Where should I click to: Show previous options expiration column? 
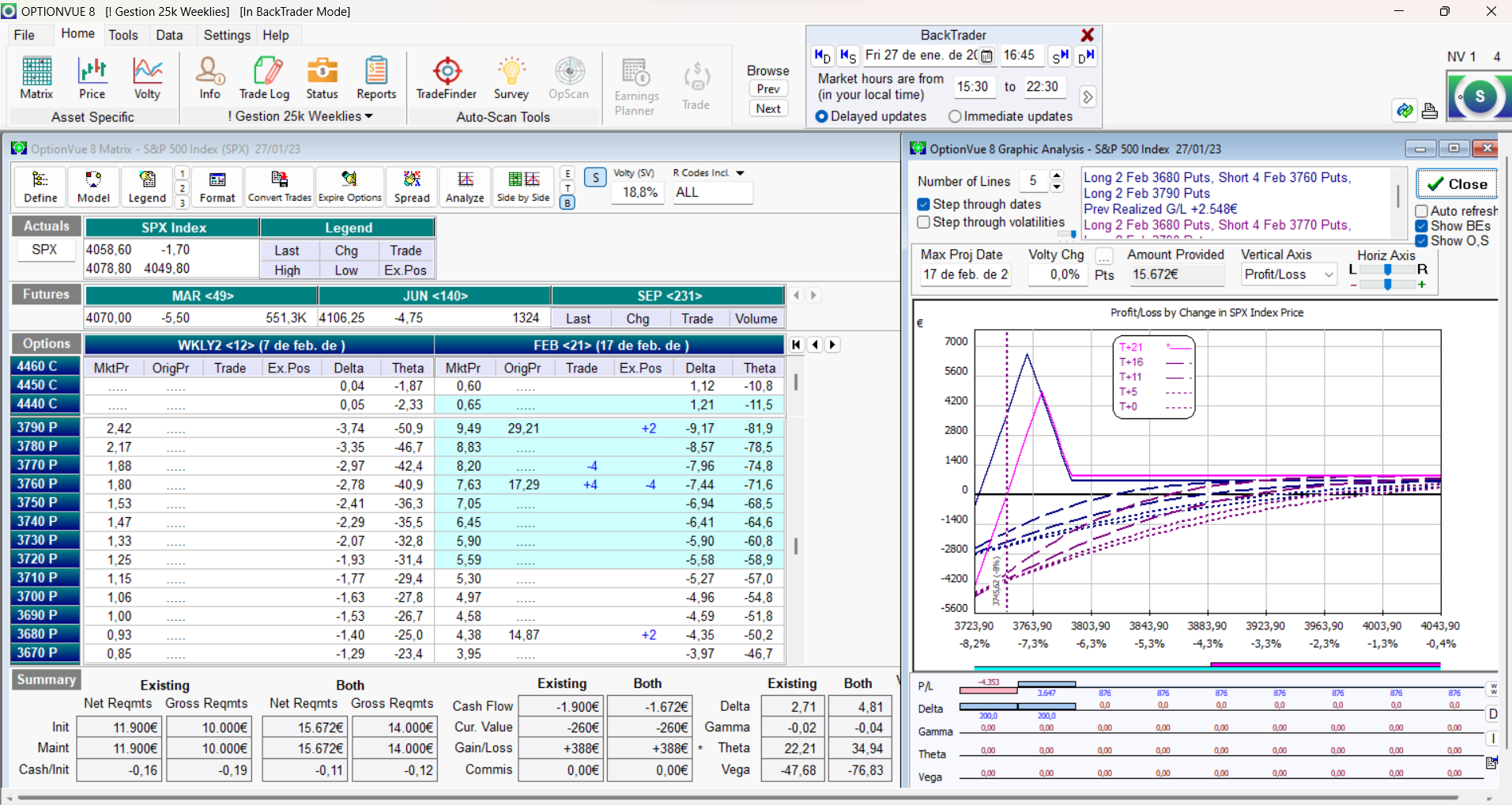point(815,345)
